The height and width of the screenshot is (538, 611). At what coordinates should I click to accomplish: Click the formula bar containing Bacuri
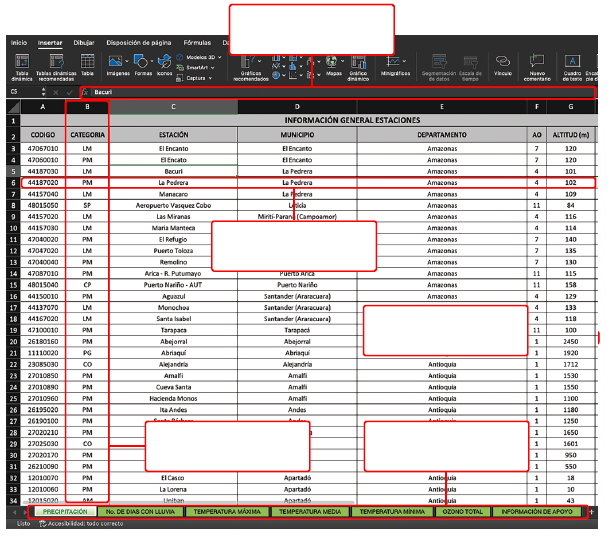tap(343, 92)
